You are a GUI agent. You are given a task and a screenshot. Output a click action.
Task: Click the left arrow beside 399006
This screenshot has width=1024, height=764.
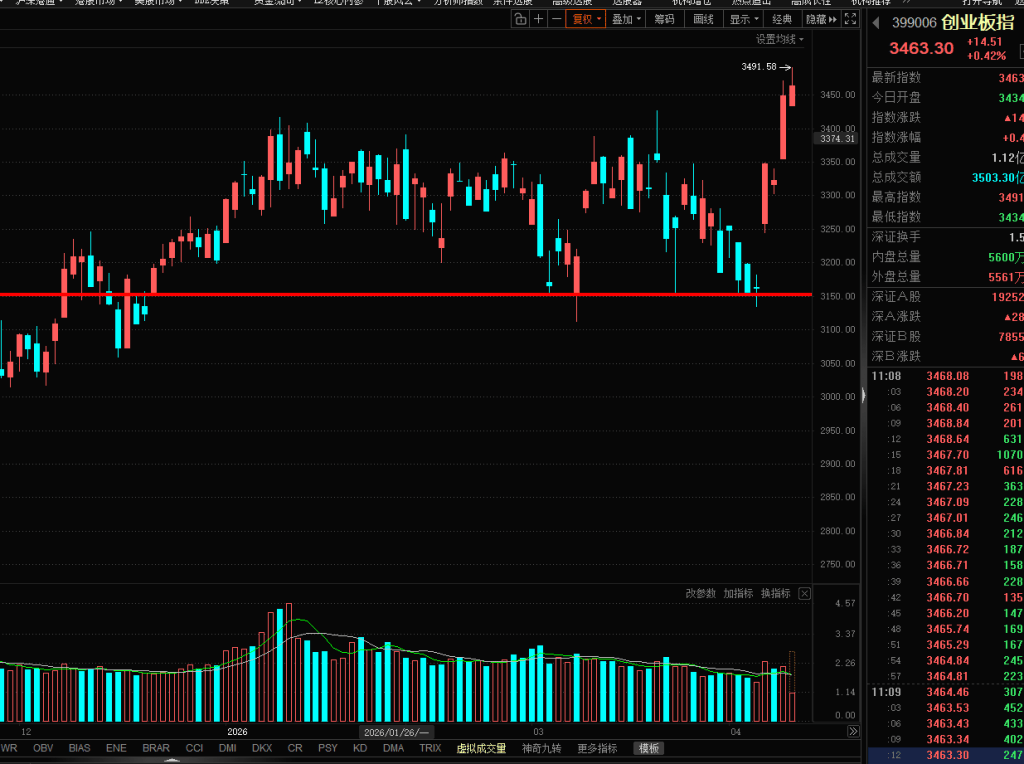click(x=877, y=23)
